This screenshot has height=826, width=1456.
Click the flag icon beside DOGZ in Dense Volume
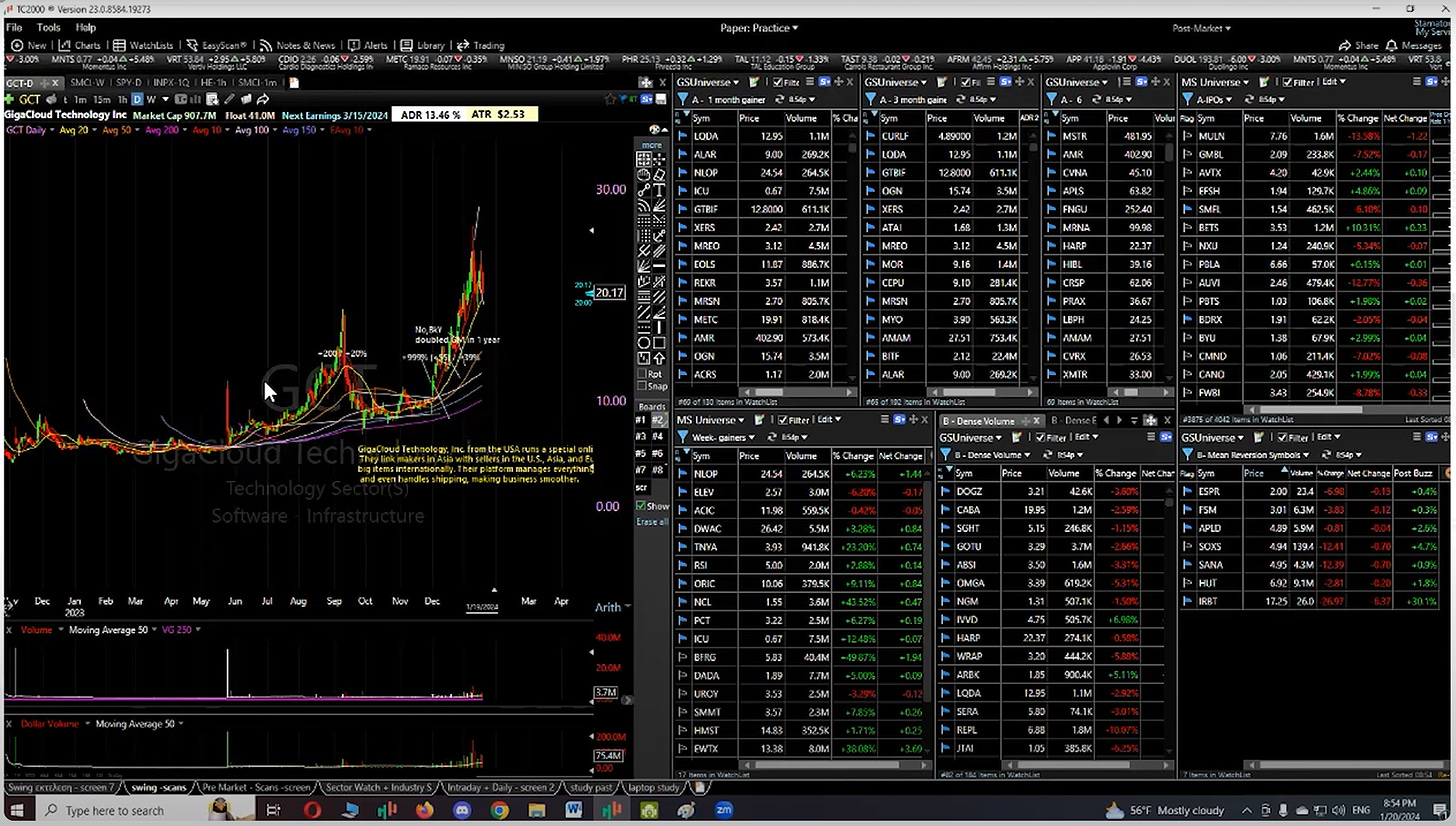point(946,491)
